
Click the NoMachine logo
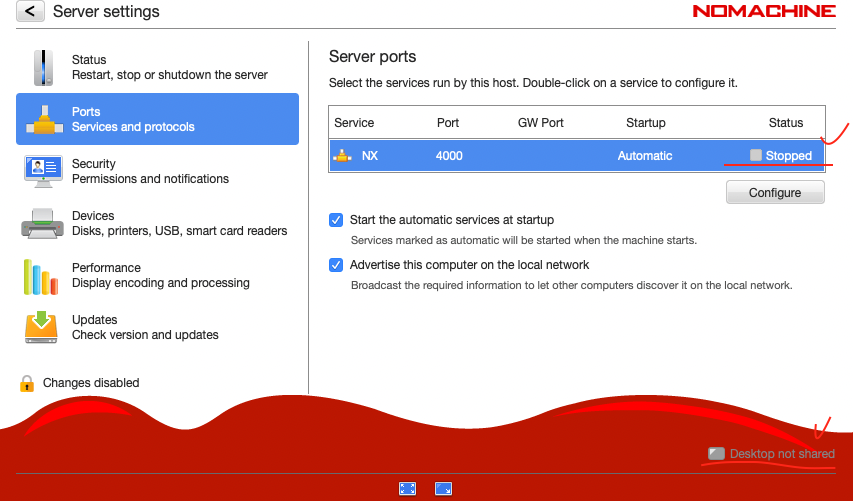(x=764, y=11)
